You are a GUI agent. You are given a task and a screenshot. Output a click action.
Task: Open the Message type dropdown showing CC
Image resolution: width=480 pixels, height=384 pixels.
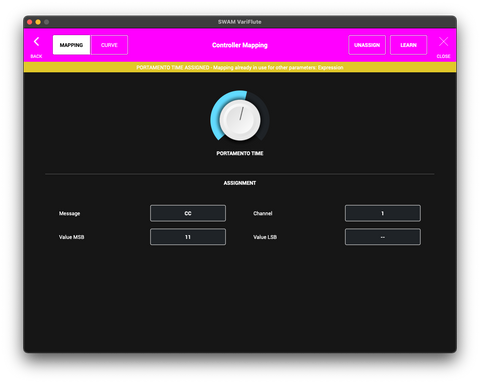(x=188, y=213)
